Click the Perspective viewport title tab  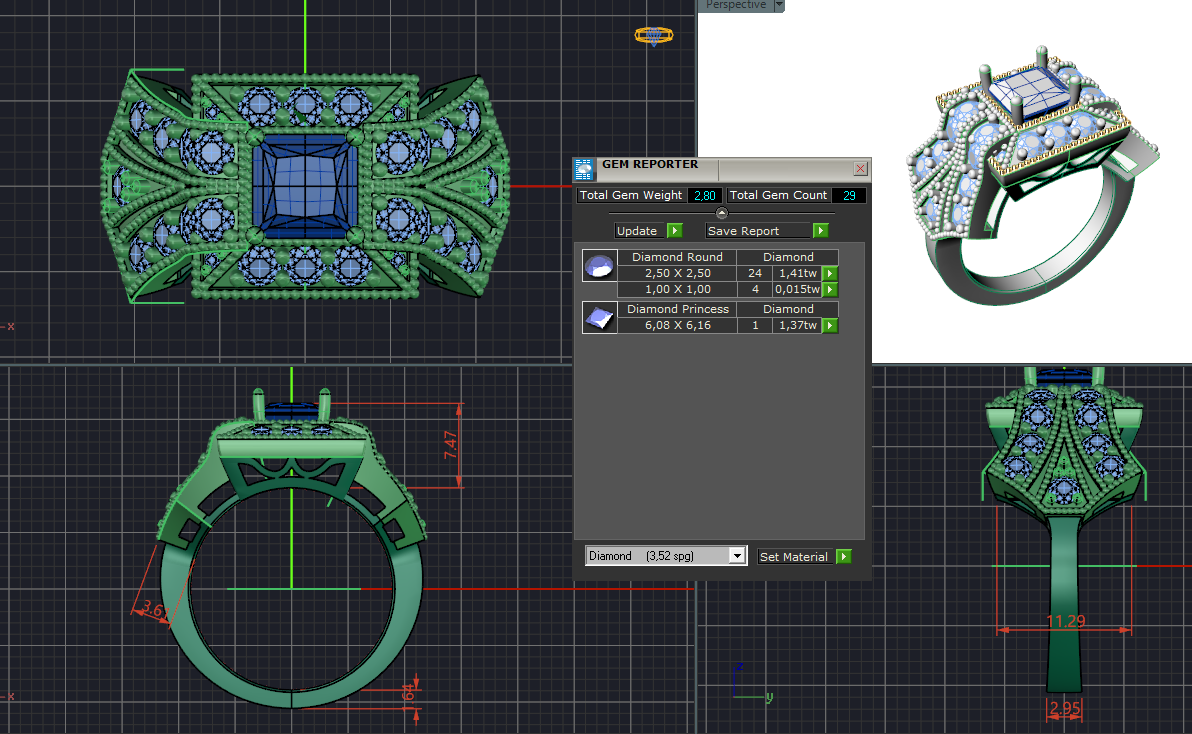click(x=736, y=5)
